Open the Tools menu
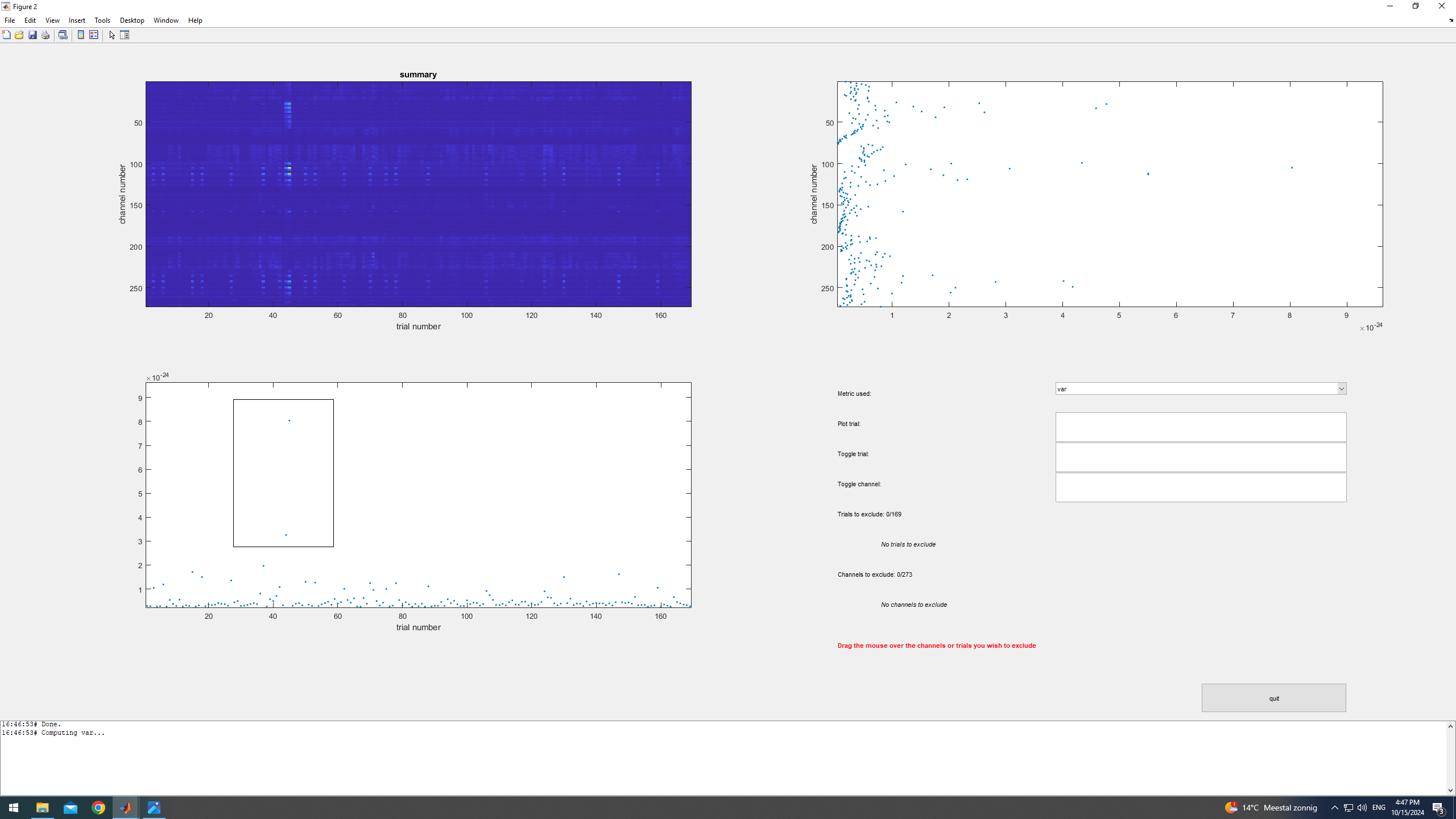1456x819 pixels. (x=102, y=20)
